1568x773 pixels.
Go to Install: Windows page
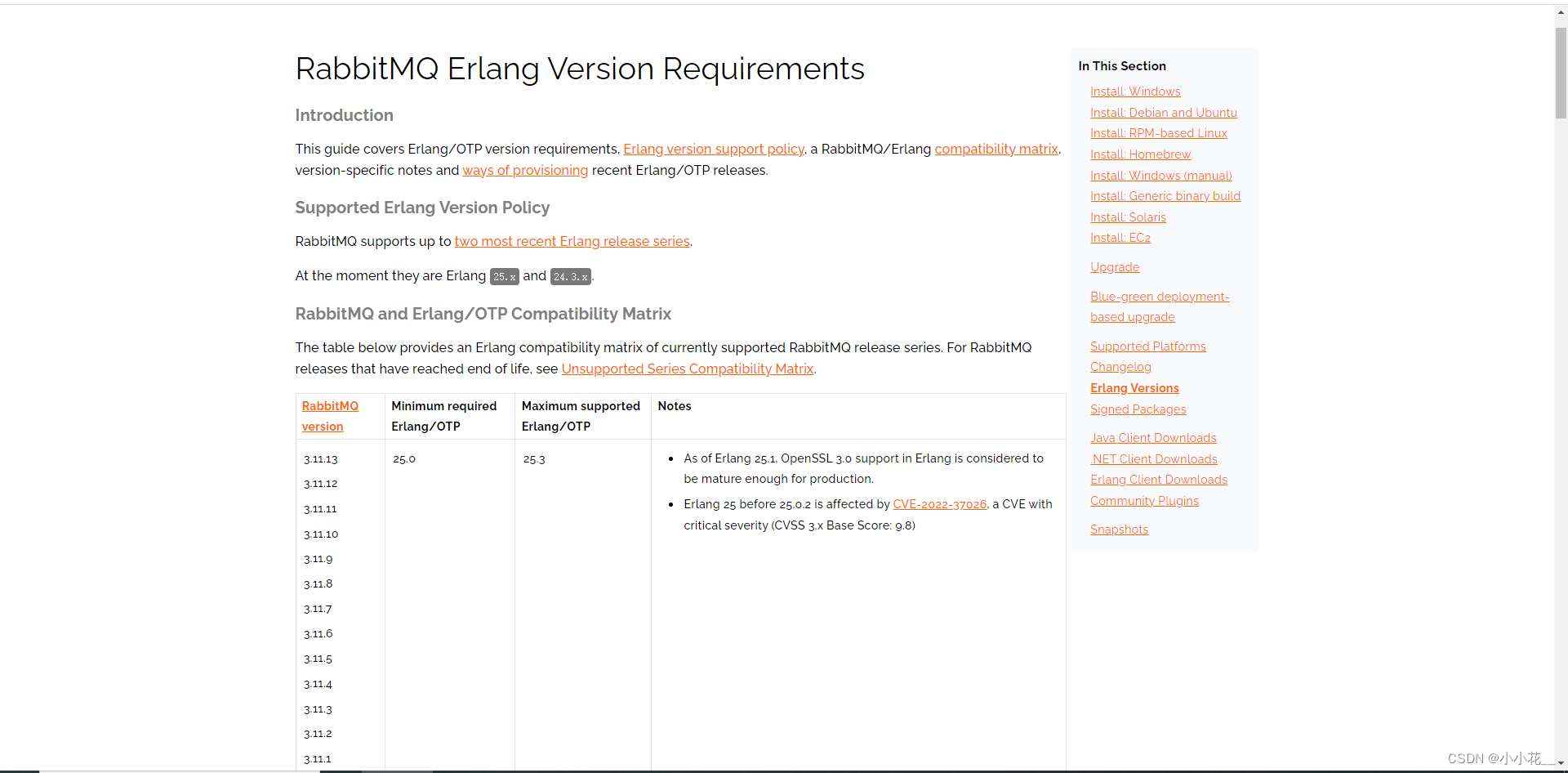pos(1135,92)
